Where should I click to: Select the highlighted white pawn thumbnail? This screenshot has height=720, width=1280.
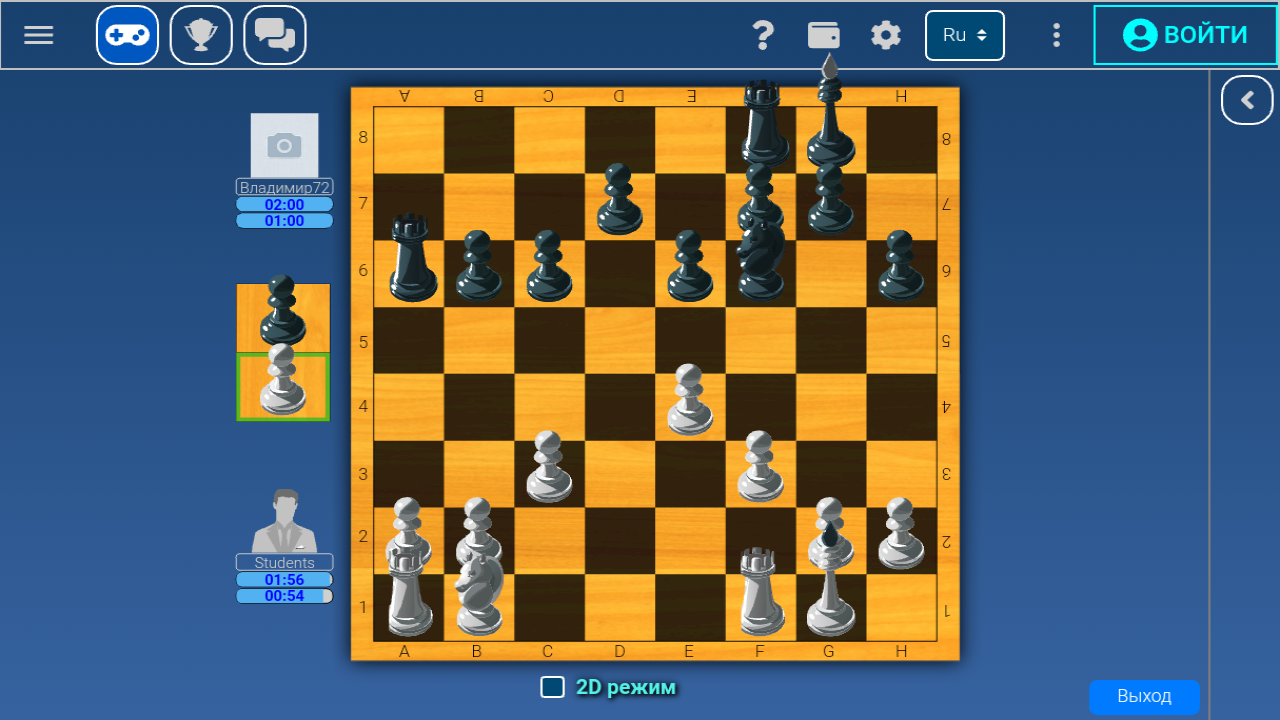click(282, 387)
